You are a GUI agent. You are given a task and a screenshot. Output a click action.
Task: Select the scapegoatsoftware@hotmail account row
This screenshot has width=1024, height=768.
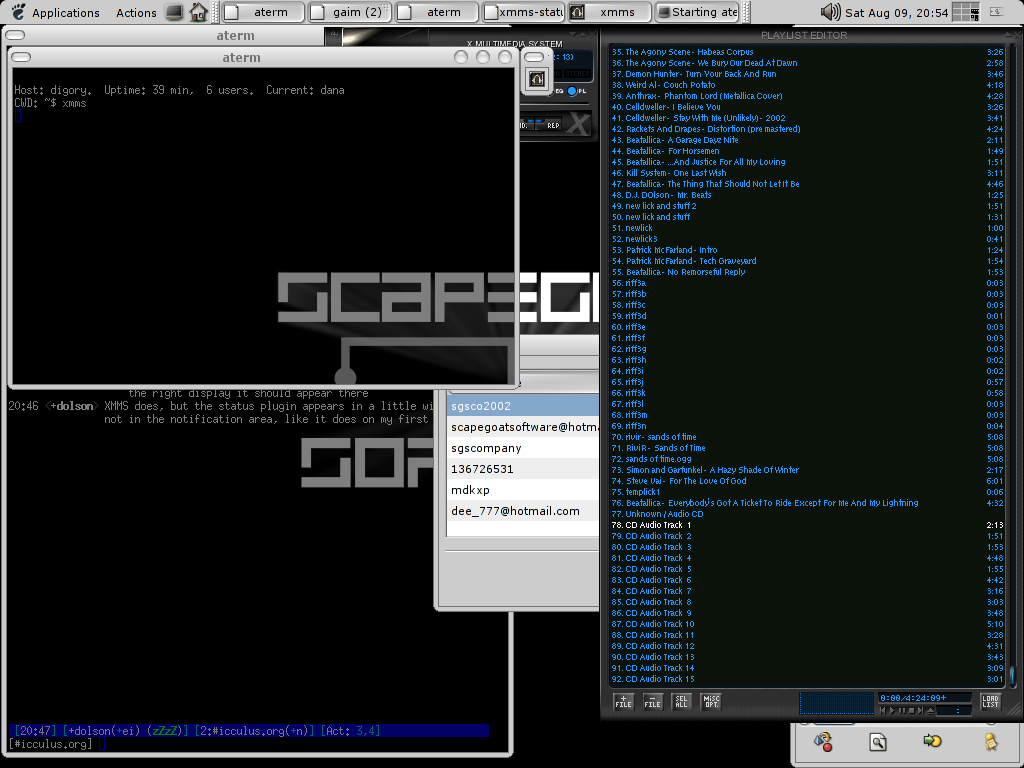click(523, 427)
